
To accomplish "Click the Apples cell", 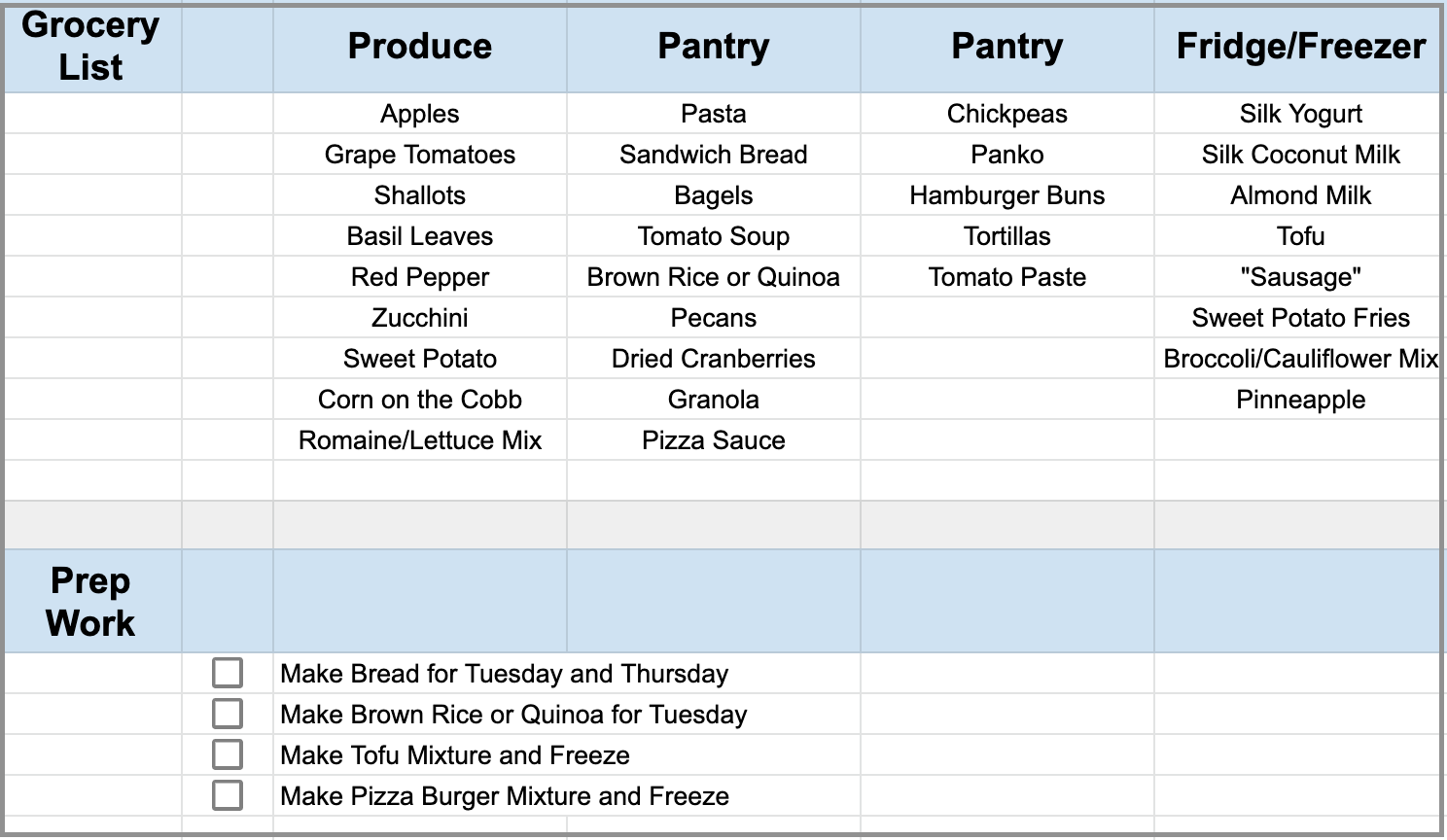I will [420, 114].
